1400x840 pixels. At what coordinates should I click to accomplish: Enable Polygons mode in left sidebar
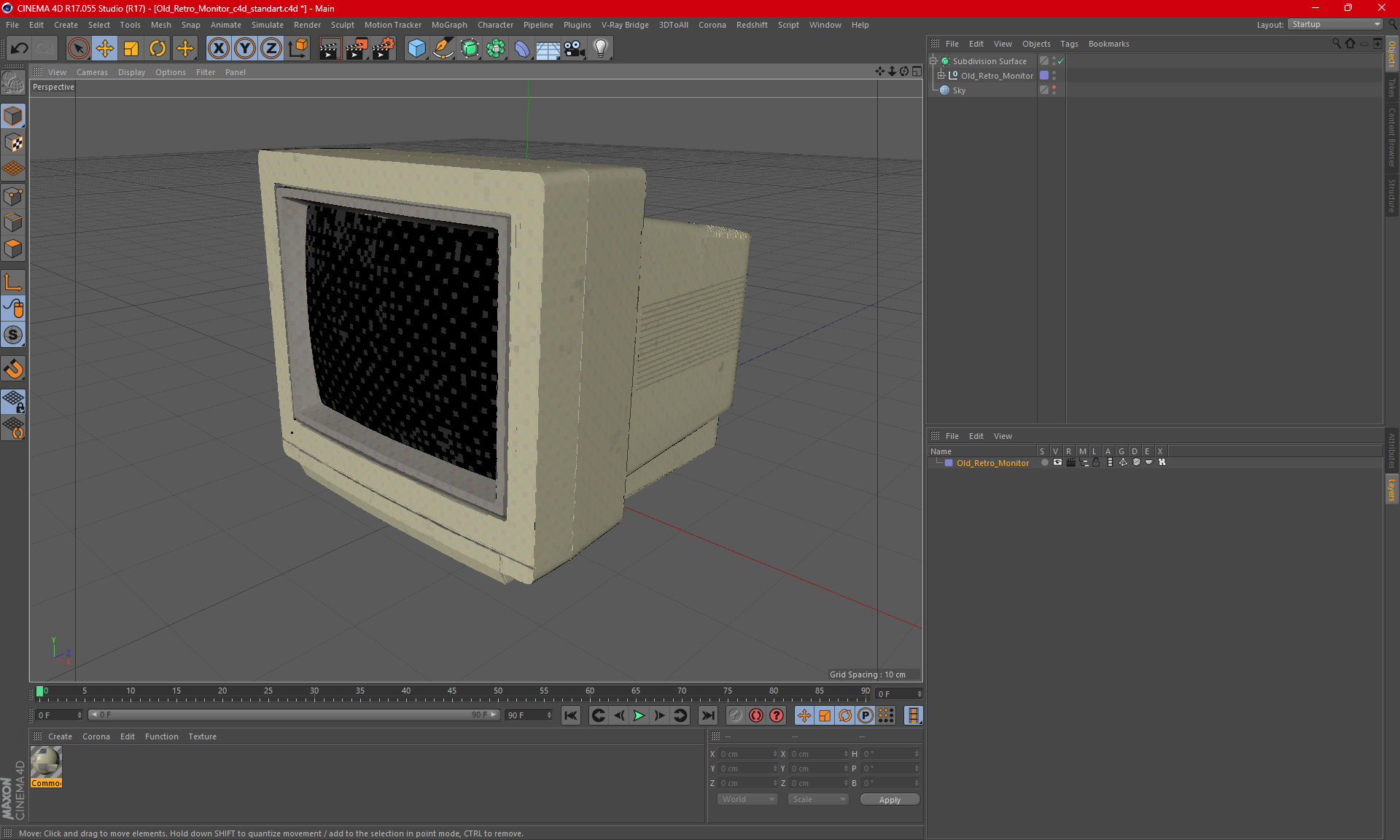[x=13, y=249]
